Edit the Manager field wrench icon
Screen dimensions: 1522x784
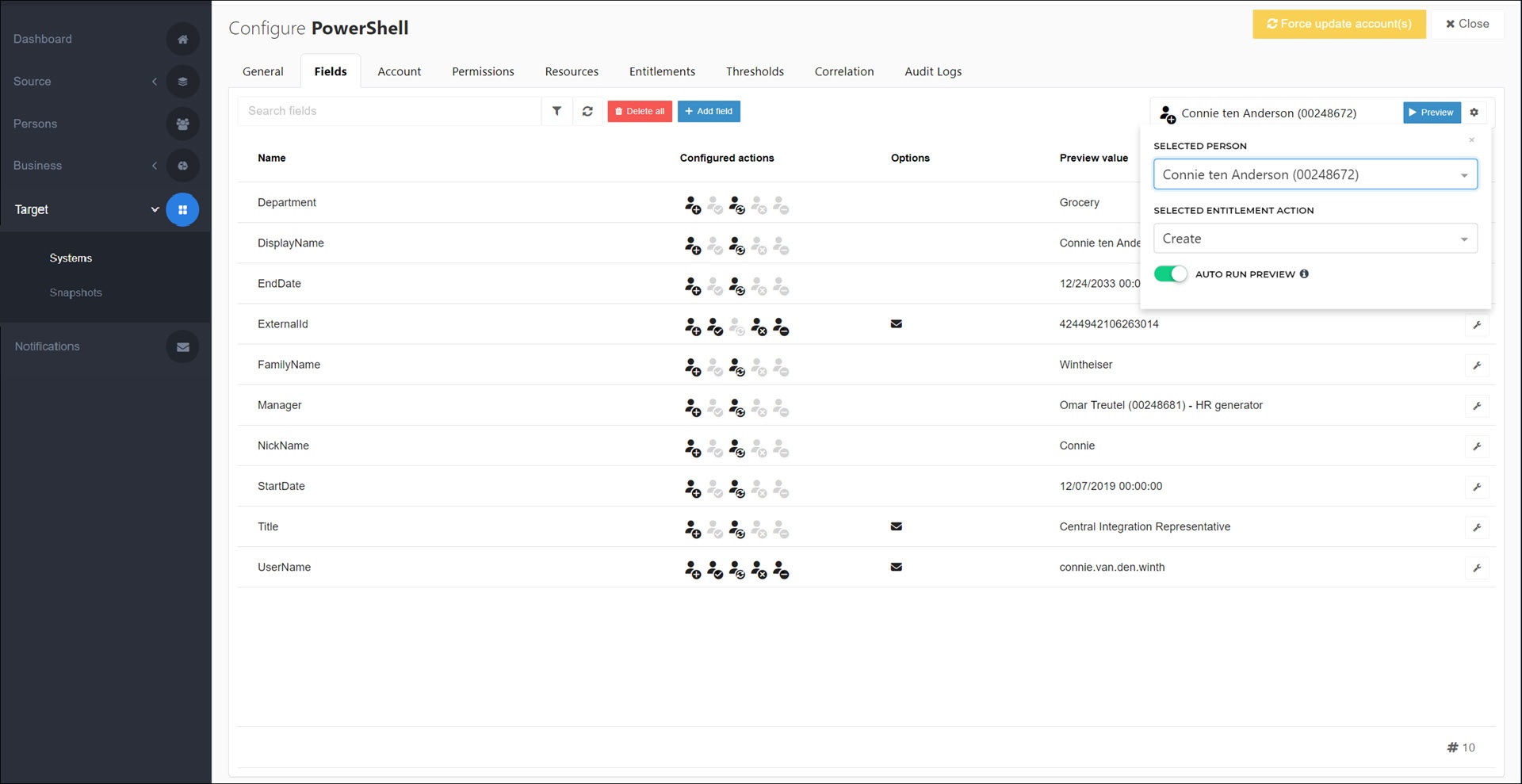click(1477, 406)
